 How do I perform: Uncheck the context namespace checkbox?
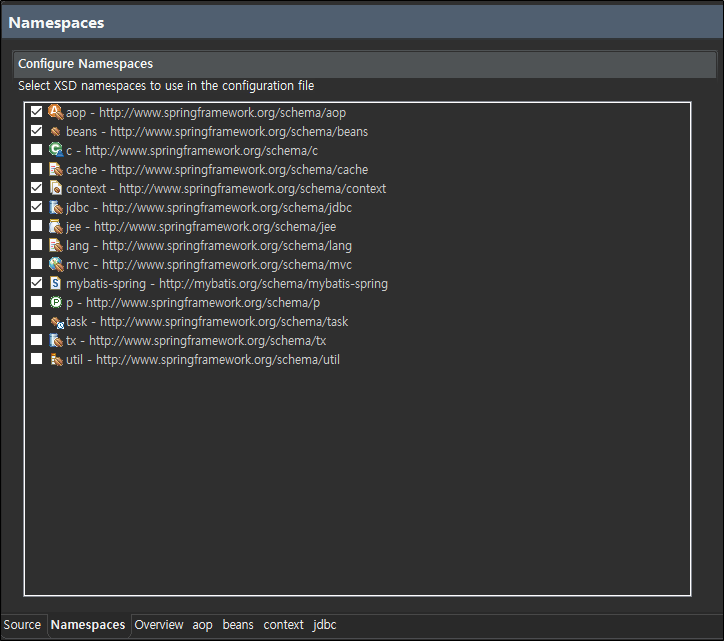tap(36, 187)
